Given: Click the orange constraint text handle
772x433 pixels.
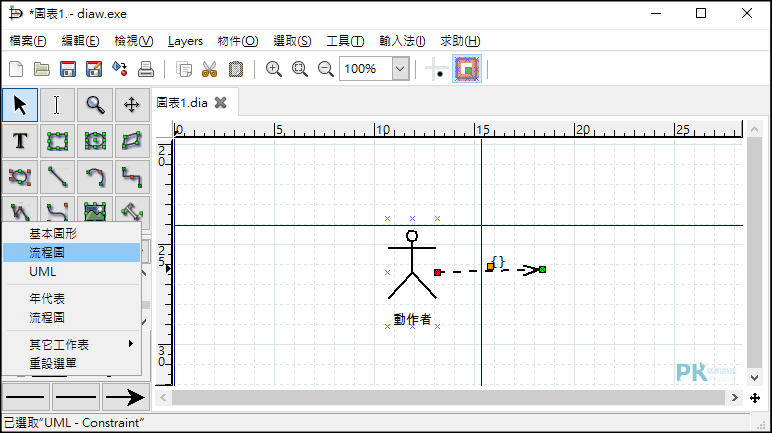Looking at the screenshot, I should (490, 266).
